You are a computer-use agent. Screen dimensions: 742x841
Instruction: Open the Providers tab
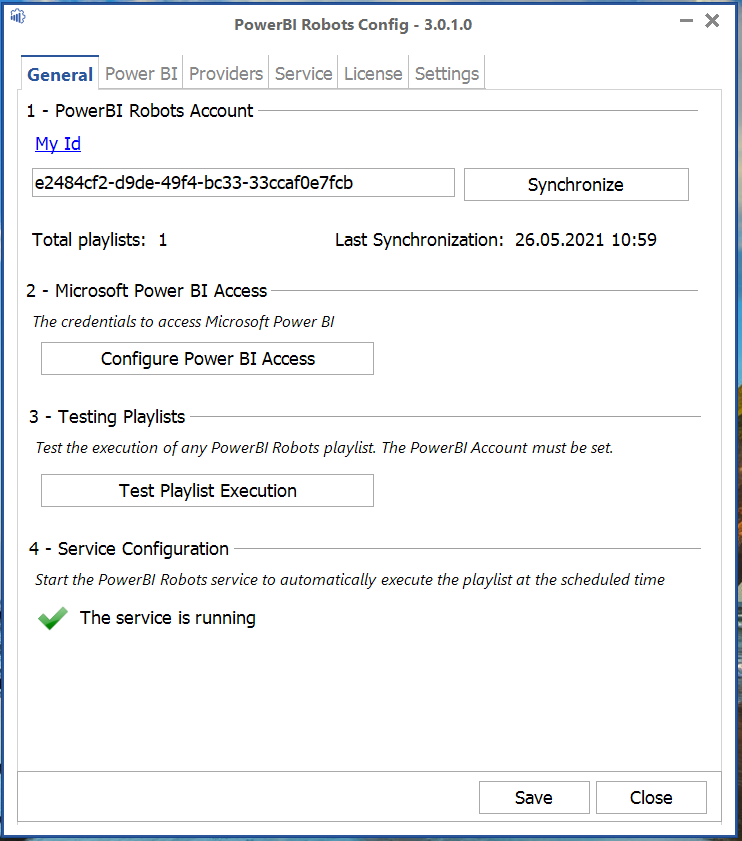226,73
